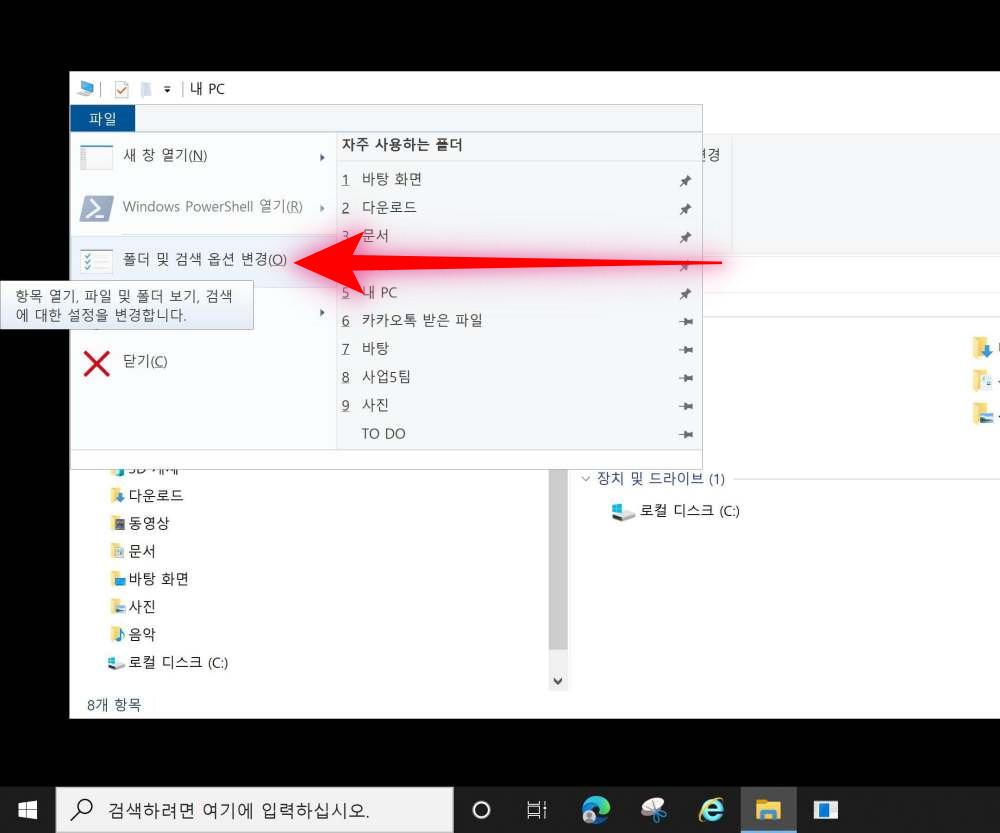Viewport: 1000px width, 833px height.
Task: Click the New Folder icon in Quick Access Toolbar
Action: [x=146, y=89]
